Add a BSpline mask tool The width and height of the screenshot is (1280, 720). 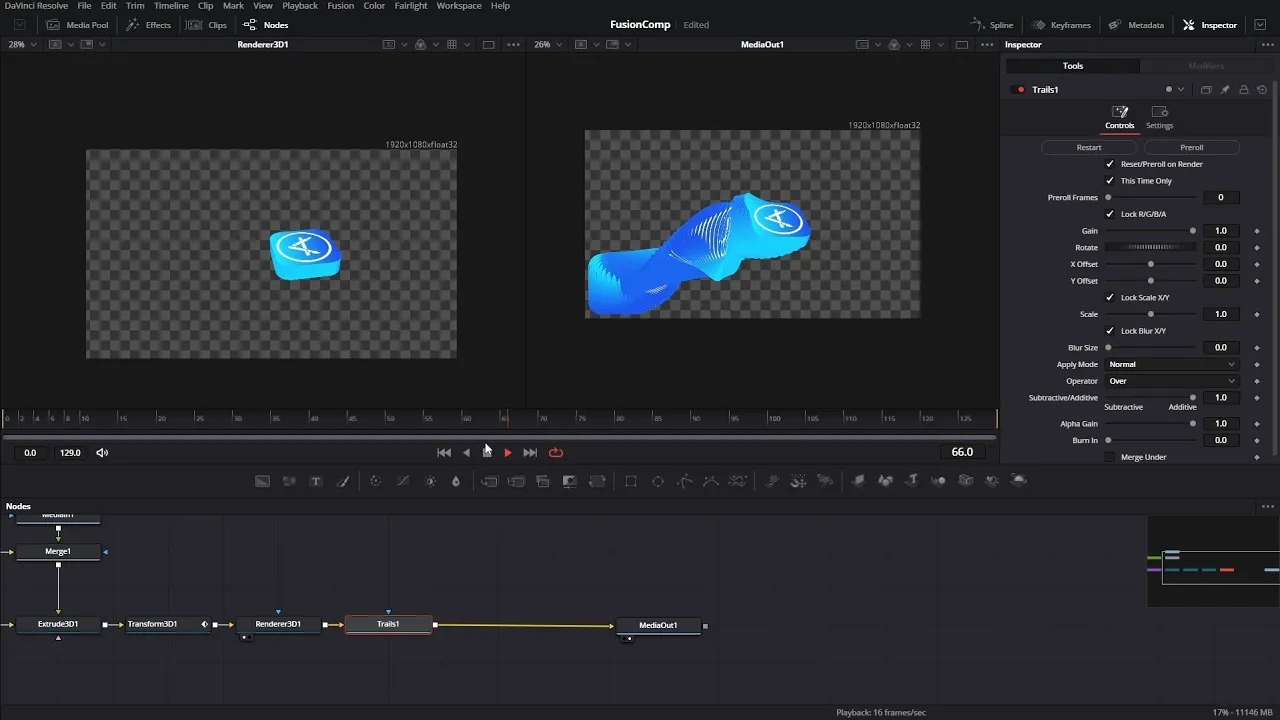click(711, 481)
